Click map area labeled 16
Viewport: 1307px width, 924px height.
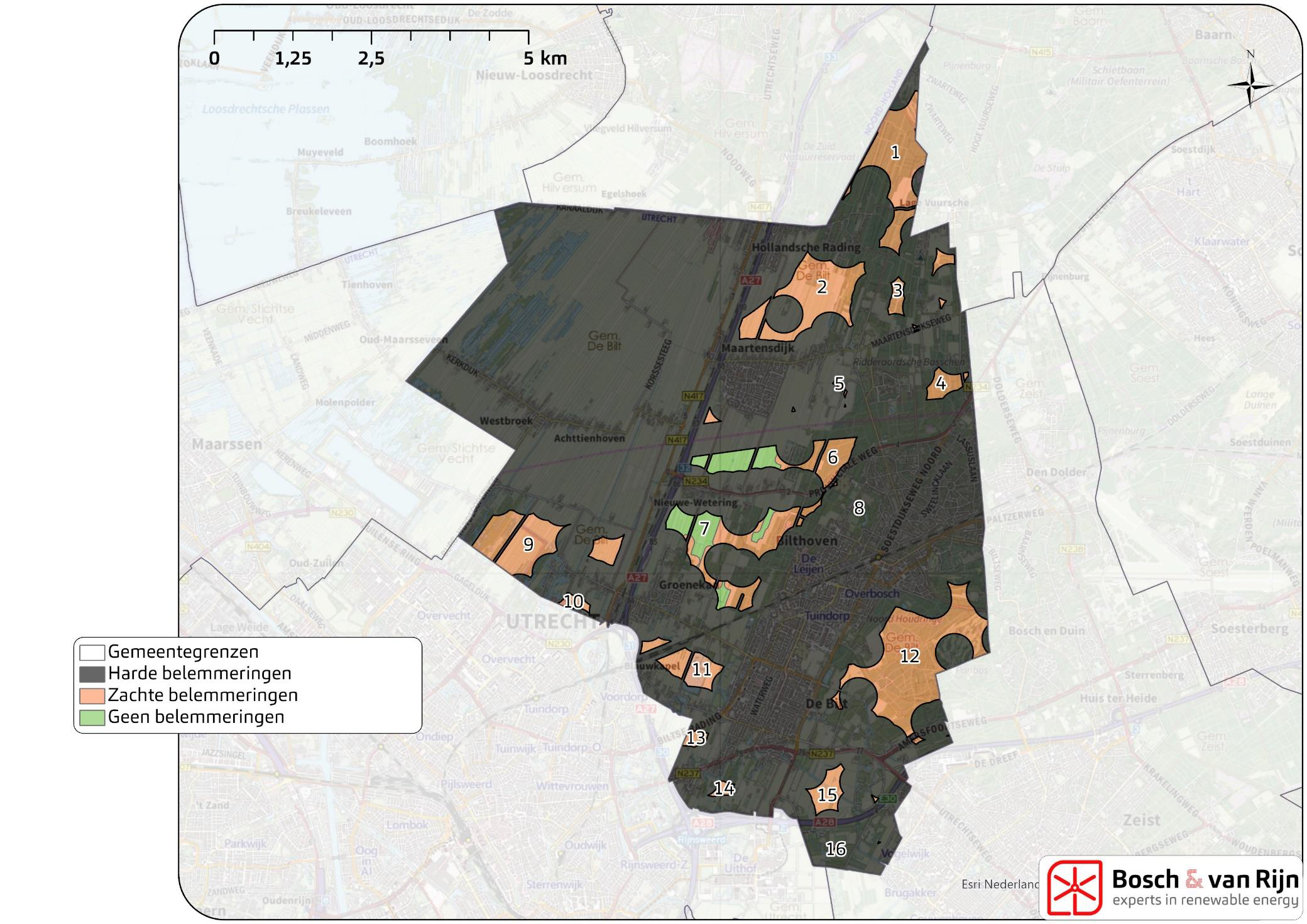[x=835, y=849]
